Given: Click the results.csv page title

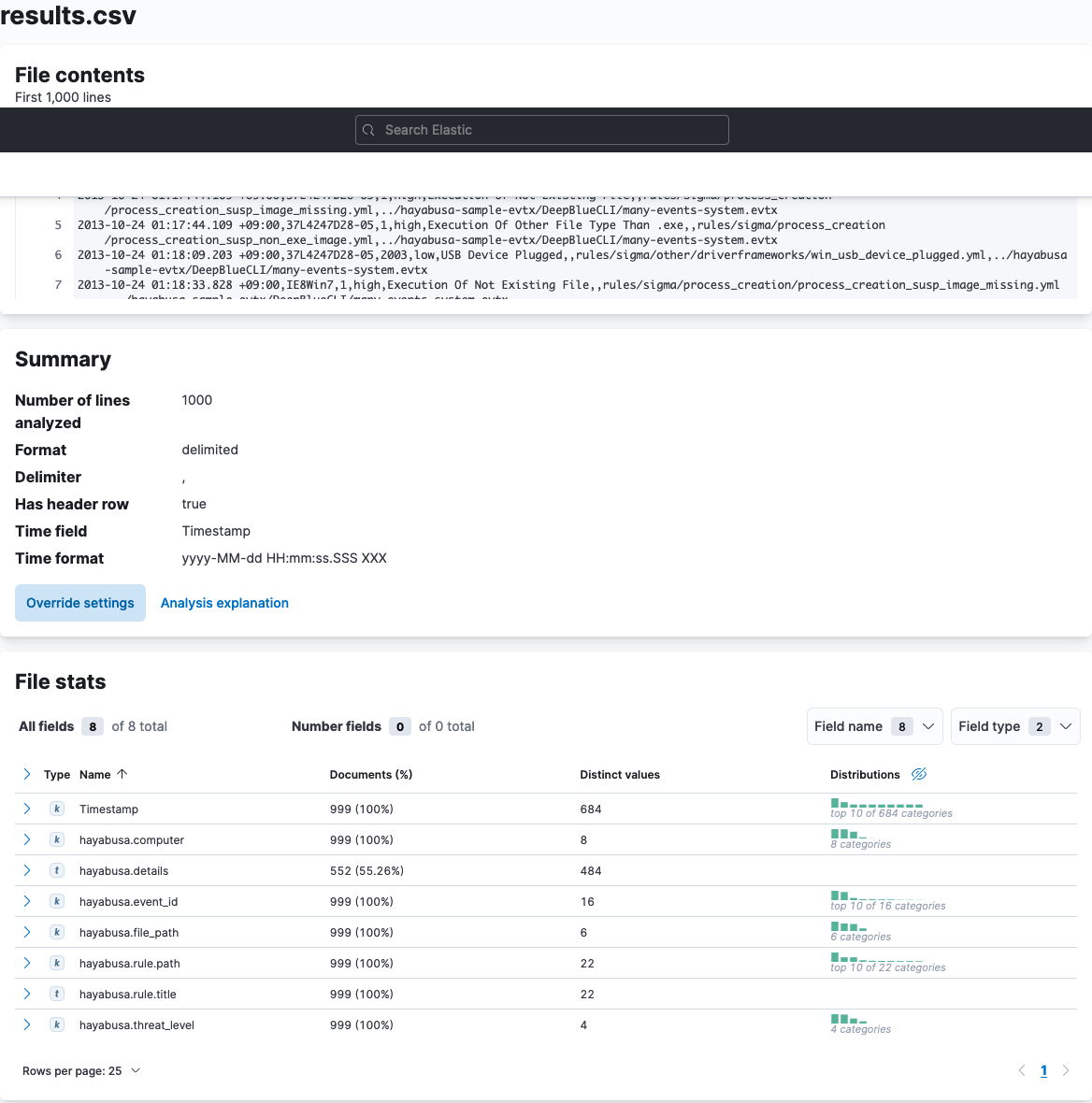Looking at the screenshot, I should tap(68, 16).
